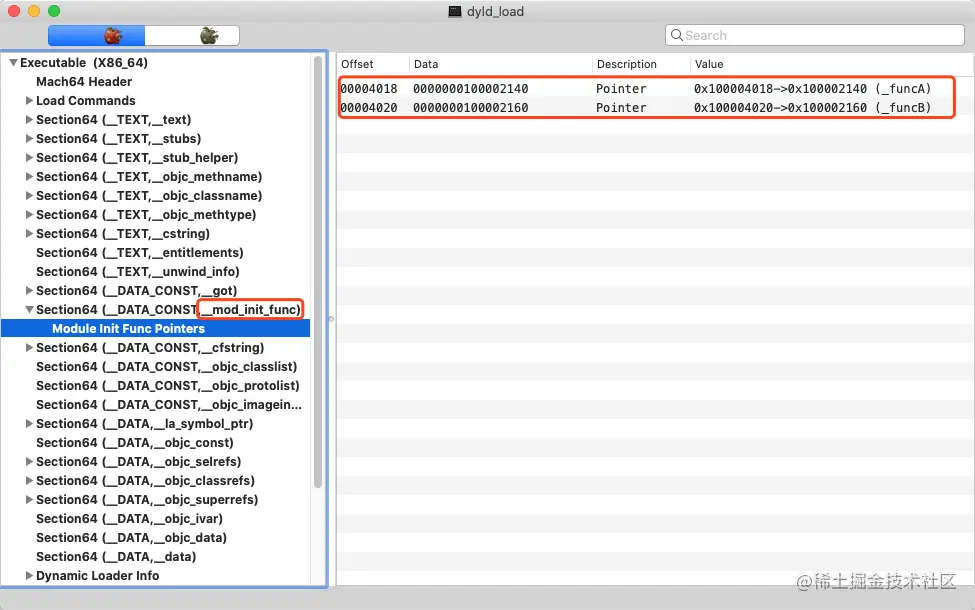The height and width of the screenshot is (610, 975).
Task: Collapse the Executable (X86_64) root node
Action: pos(13,63)
